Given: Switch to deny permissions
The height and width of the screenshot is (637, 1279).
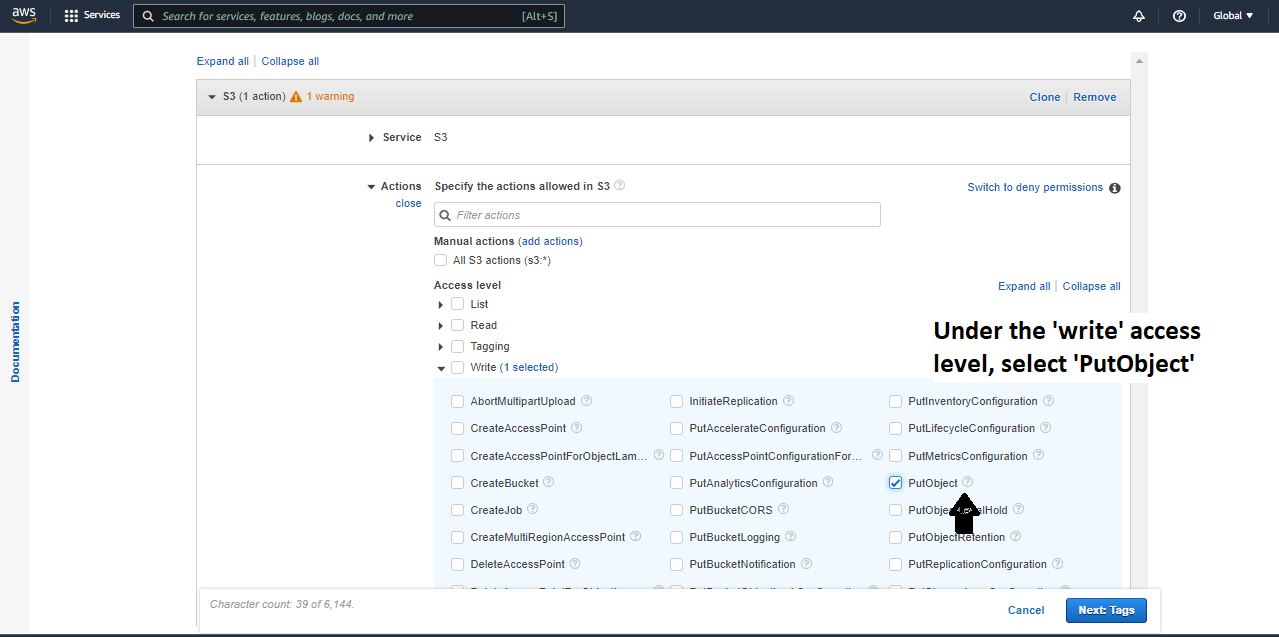Looking at the screenshot, I should (1035, 187).
